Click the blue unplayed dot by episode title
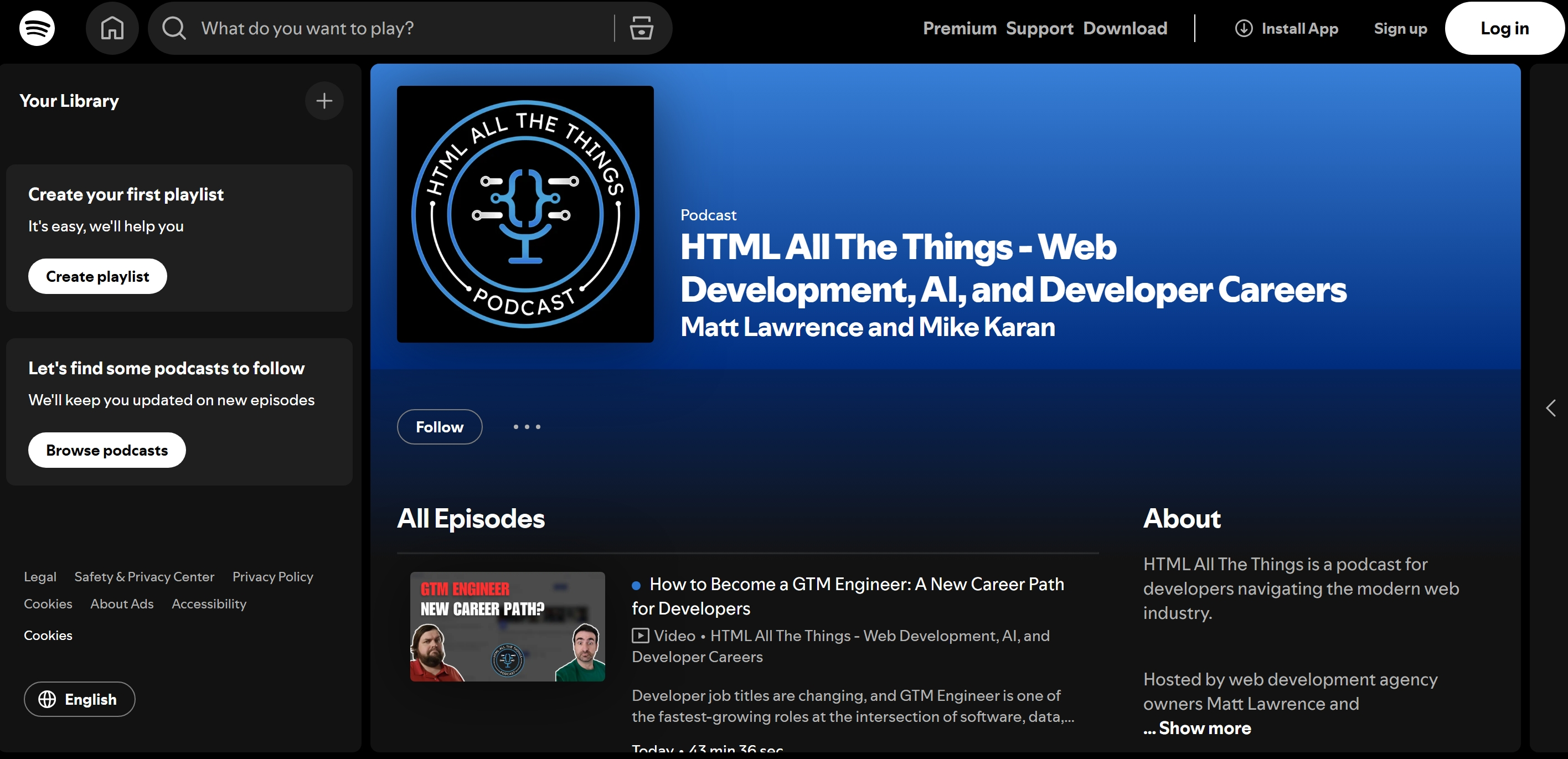Image resolution: width=1568 pixels, height=759 pixels. (x=636, y=586)
